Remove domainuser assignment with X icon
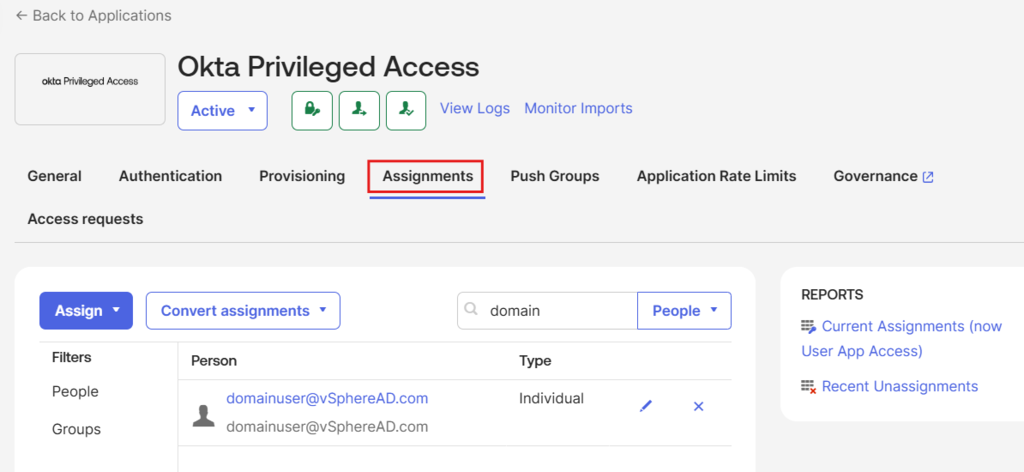 (x=698, y=407)
